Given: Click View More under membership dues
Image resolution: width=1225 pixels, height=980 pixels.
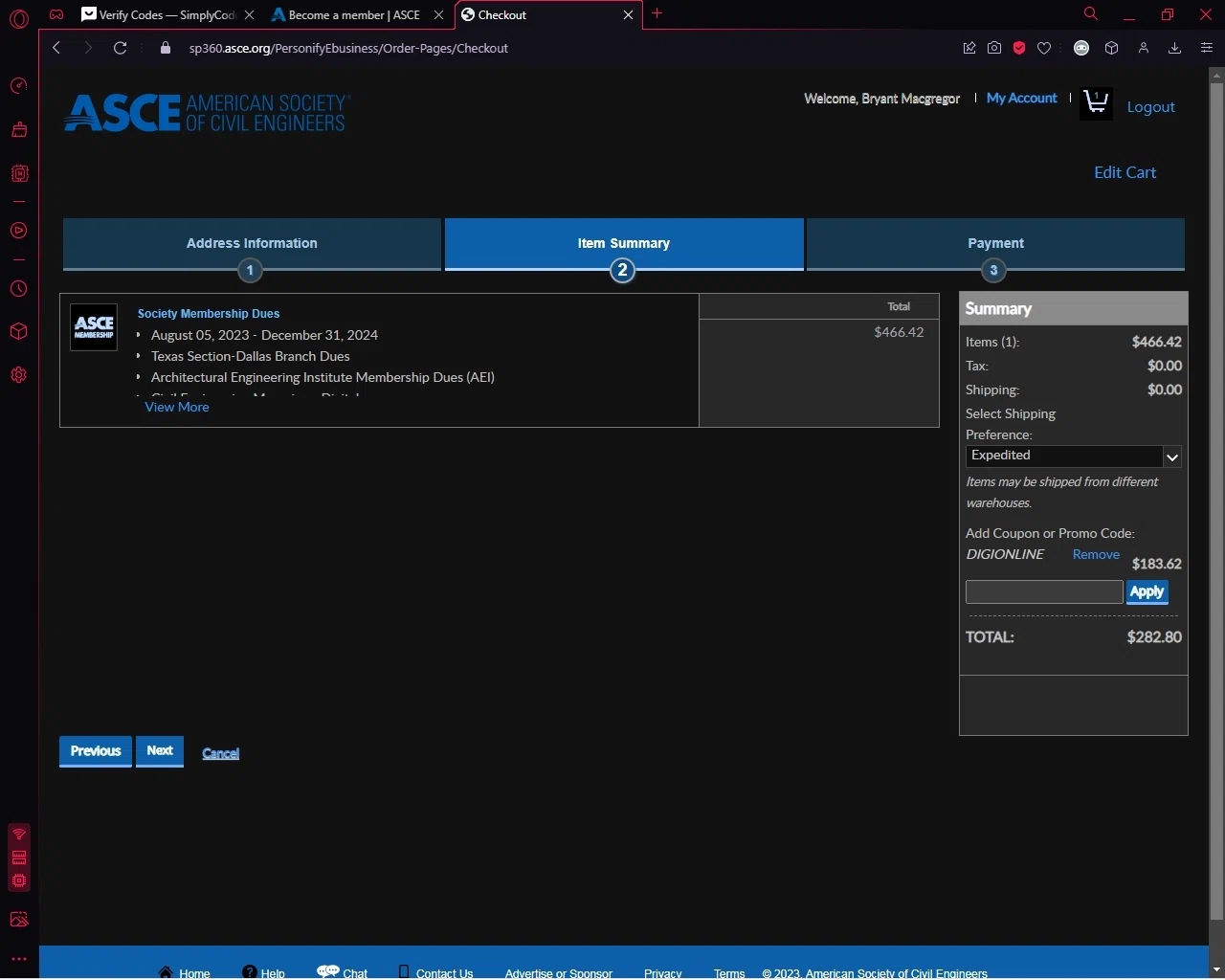Looking at the screenshot, I should (177, 408).
